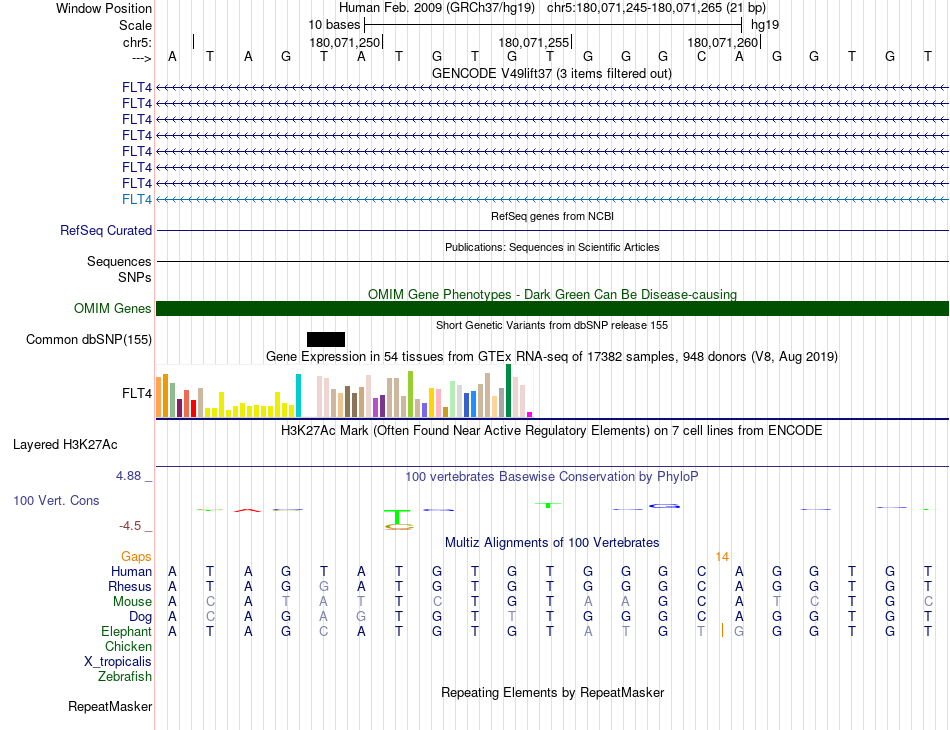This screenshot has height=730, width=950.
Task: Click the dark green OMIM Genes bar
Action: 552,308
